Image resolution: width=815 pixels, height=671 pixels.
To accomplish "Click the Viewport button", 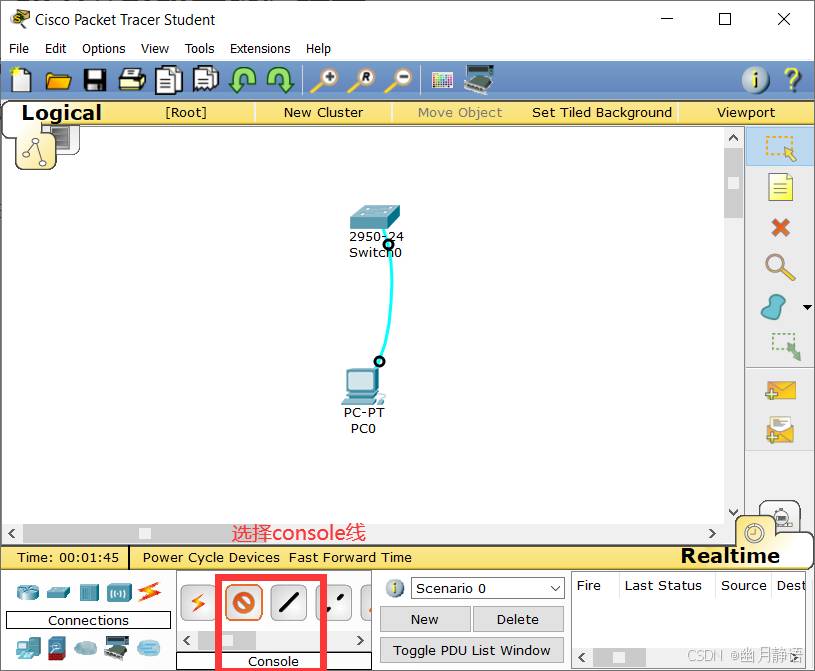I will [746, 113].
